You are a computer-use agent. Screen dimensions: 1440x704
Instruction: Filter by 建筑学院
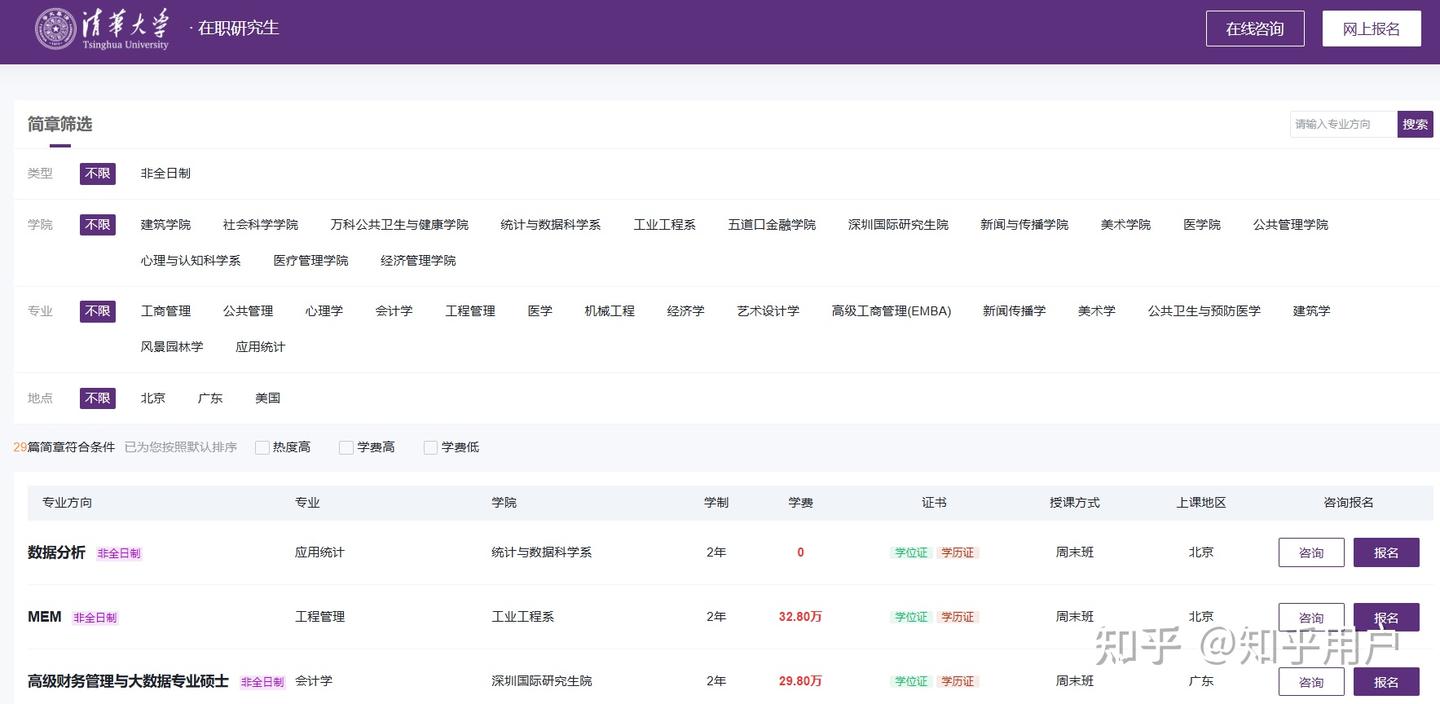(166, 225)
